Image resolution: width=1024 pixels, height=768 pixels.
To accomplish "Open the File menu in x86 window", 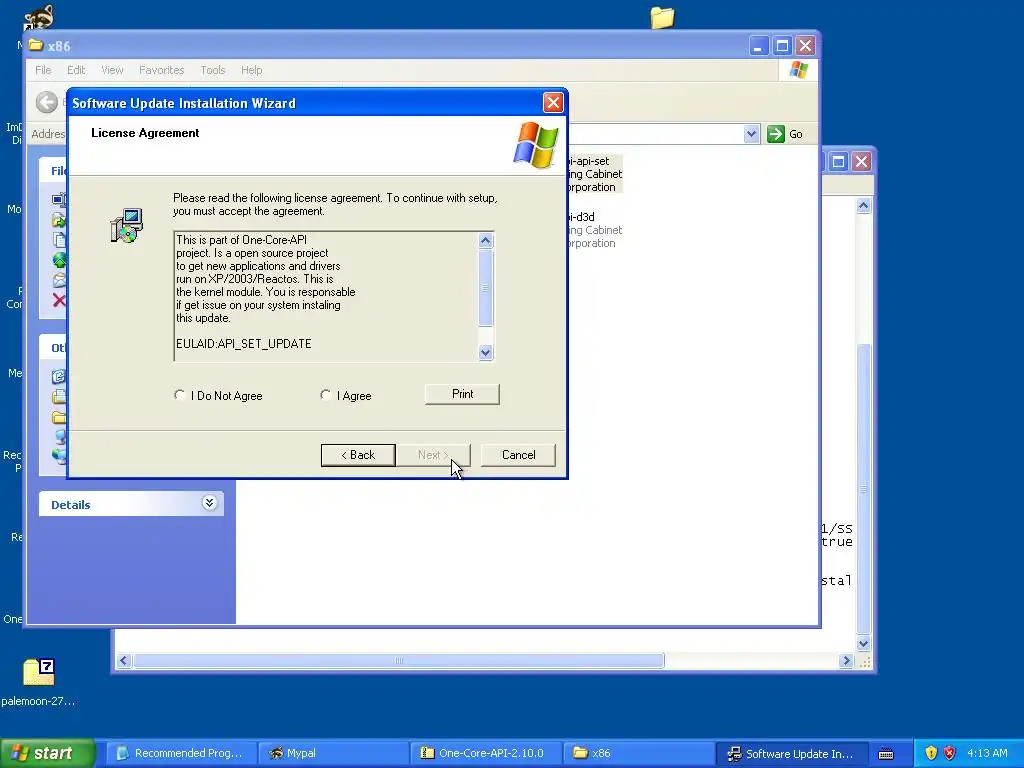I will 43,70.
